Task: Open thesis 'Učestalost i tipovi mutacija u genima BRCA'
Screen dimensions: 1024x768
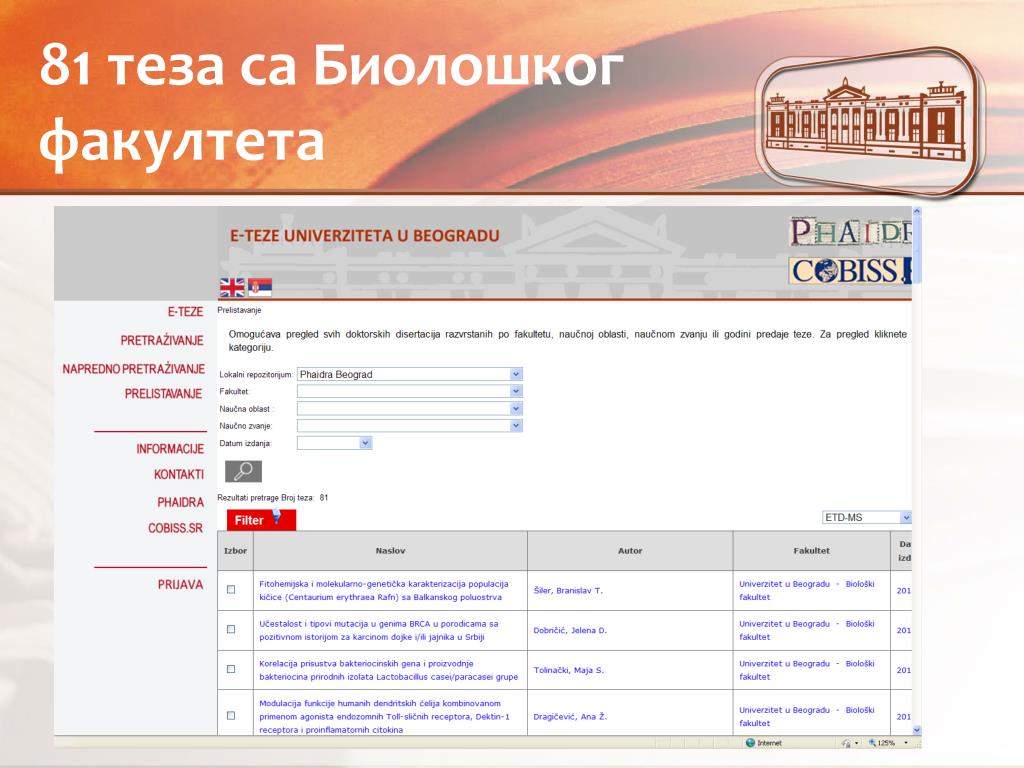Action: (379, 630)
